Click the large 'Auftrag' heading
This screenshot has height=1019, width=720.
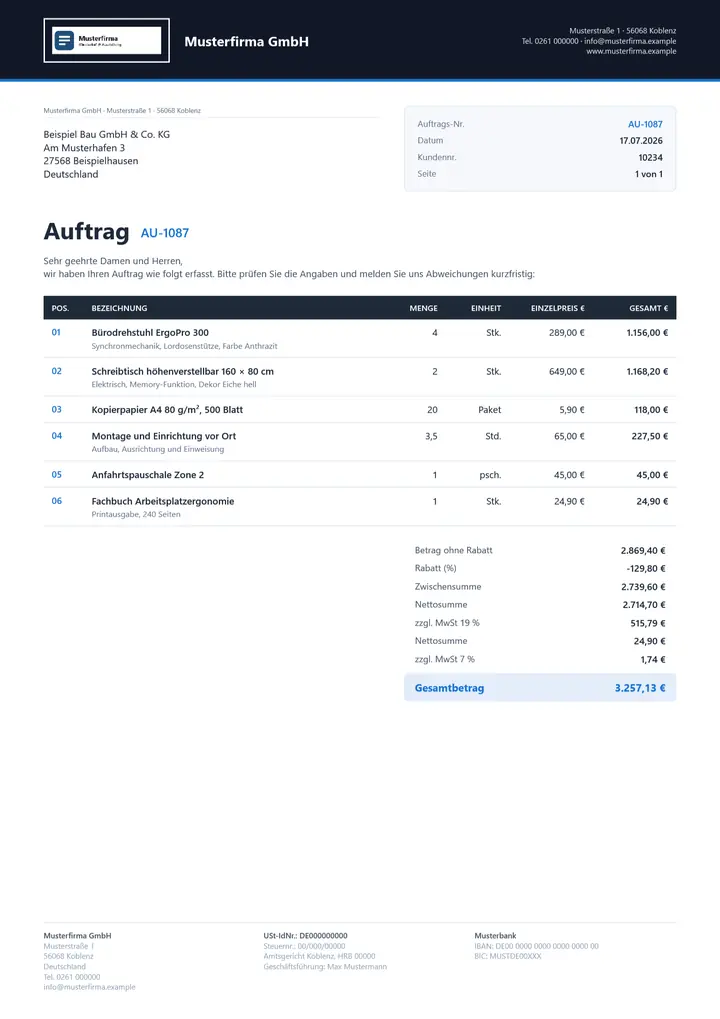point(86,231)
